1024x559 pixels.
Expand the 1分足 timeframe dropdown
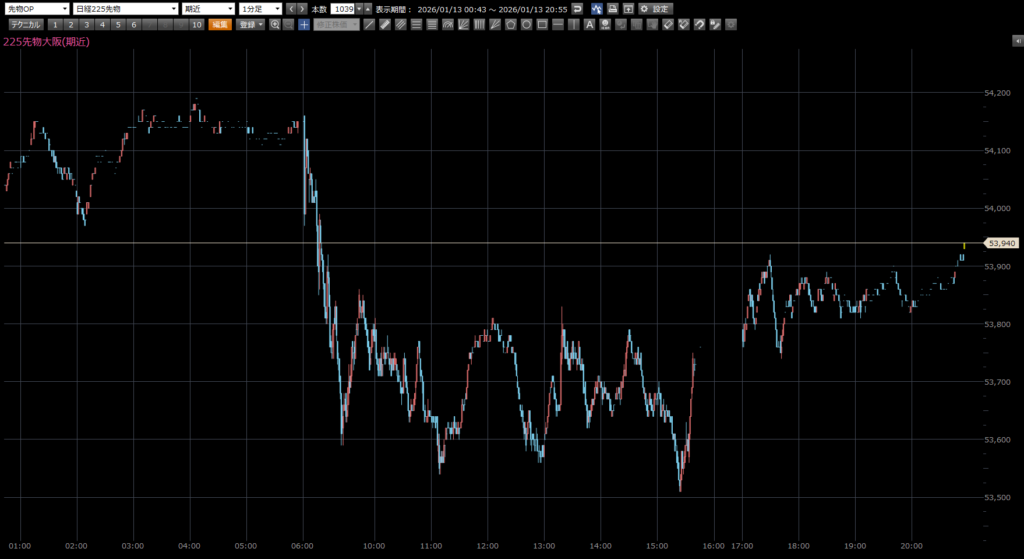(x=260, y=8)
